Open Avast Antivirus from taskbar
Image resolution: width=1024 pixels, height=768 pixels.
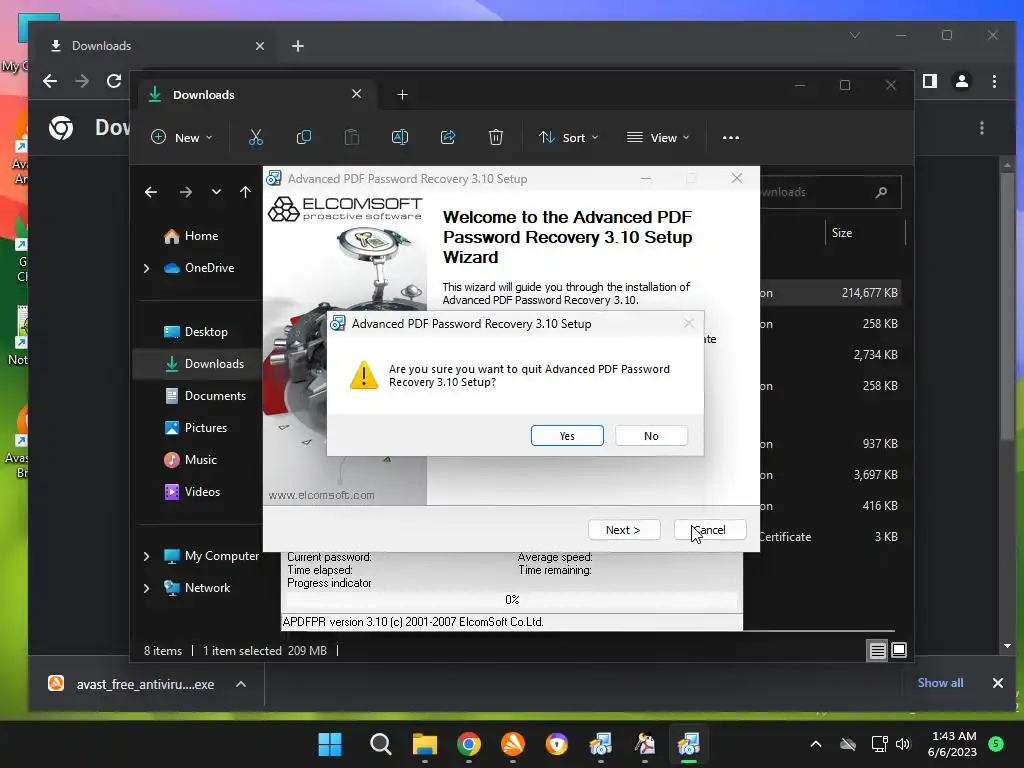(x=513, y=744)
